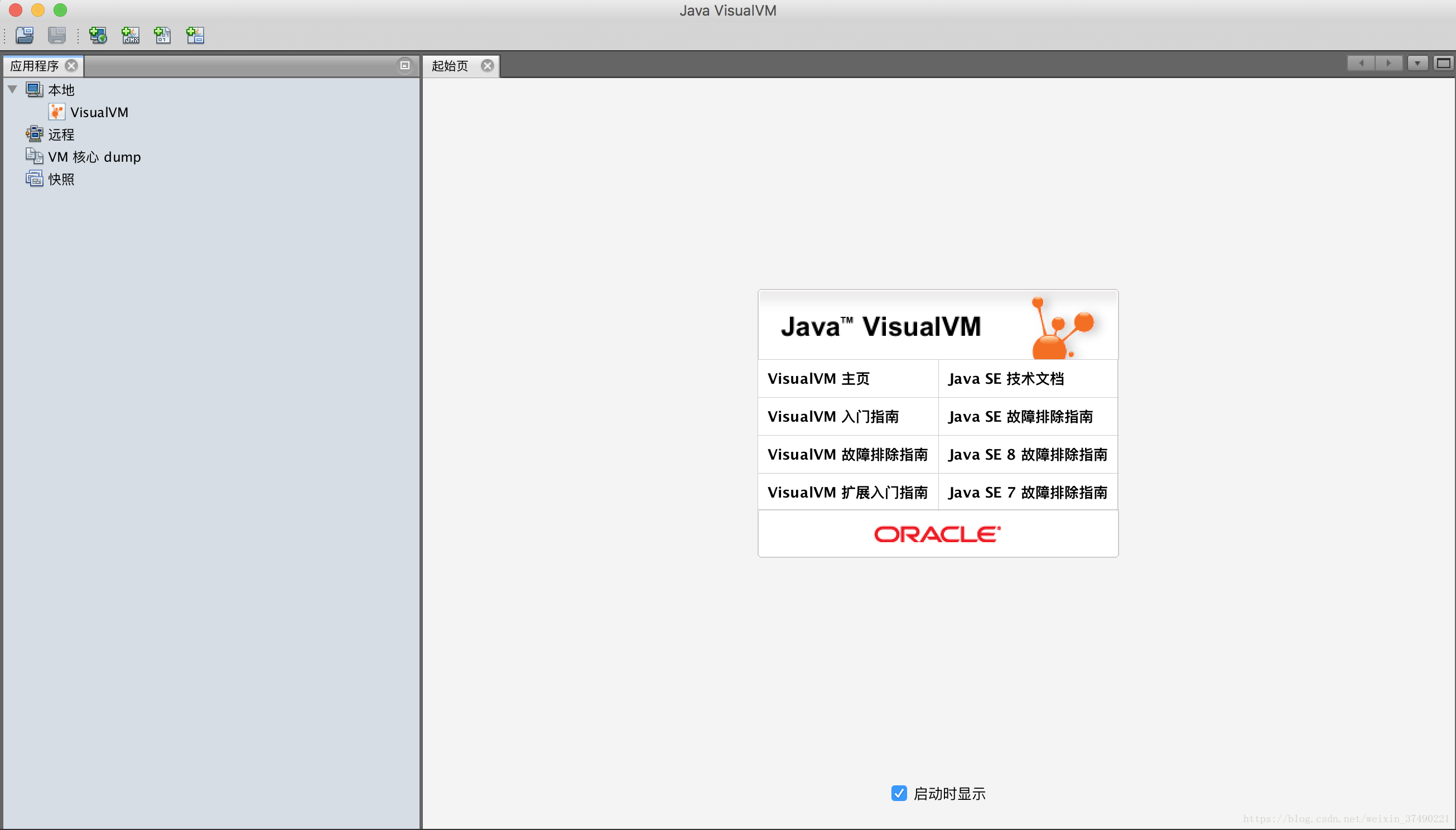Click the Add JMX Connection toolbar icon

click(x=131, y=35)
